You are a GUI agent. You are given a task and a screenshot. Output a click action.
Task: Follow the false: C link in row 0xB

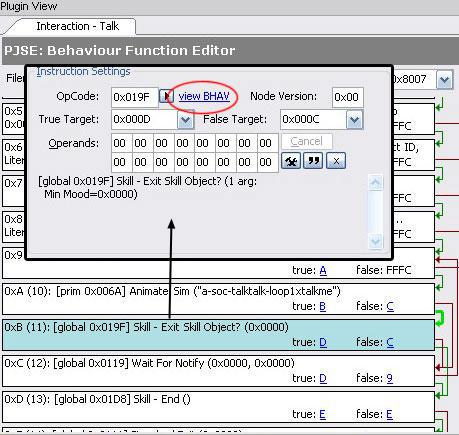pyautogui.click(x=390, y=342)
